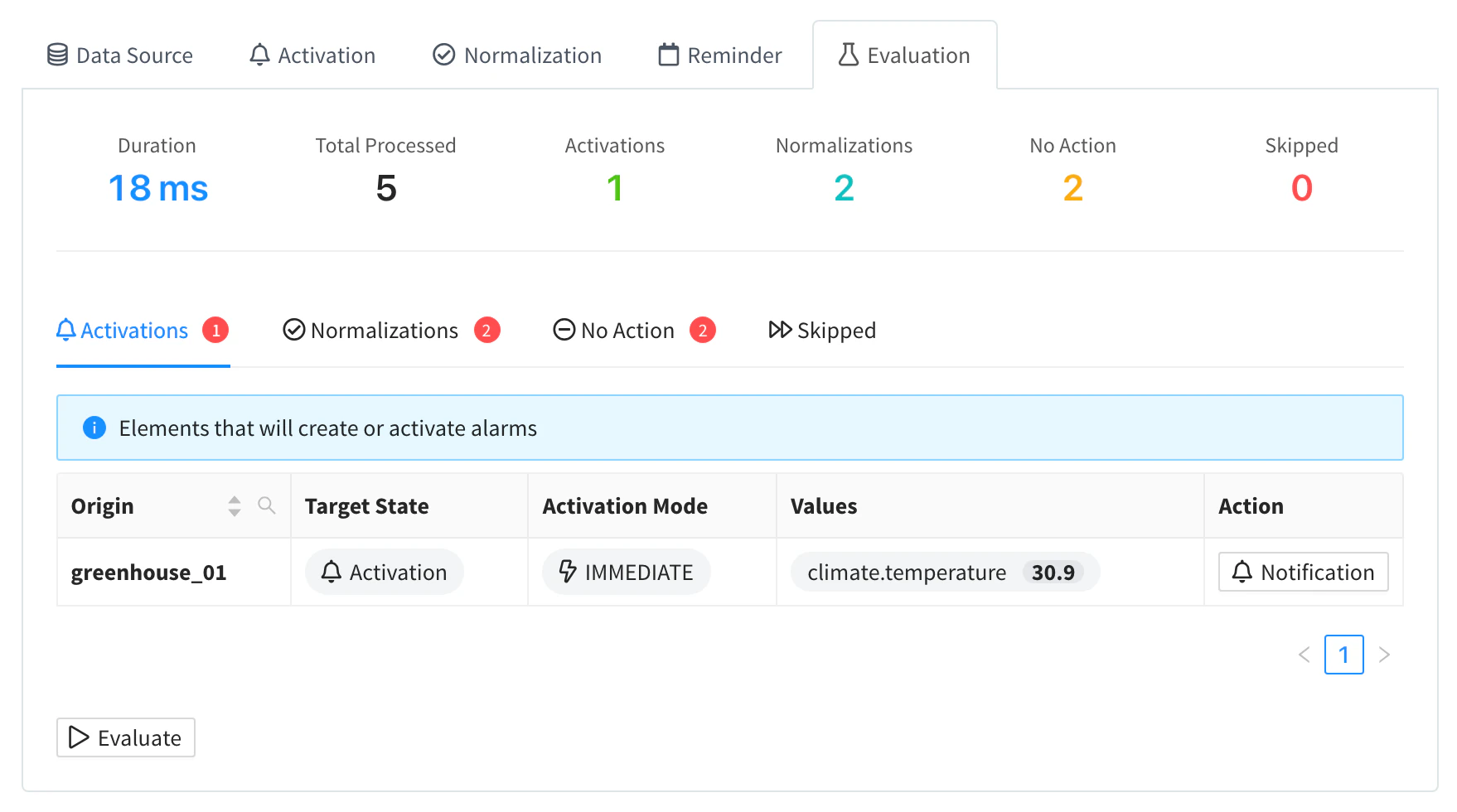
Task: Click the 'Elements that will create or activate alarms' text
Action: pos(328,428)
